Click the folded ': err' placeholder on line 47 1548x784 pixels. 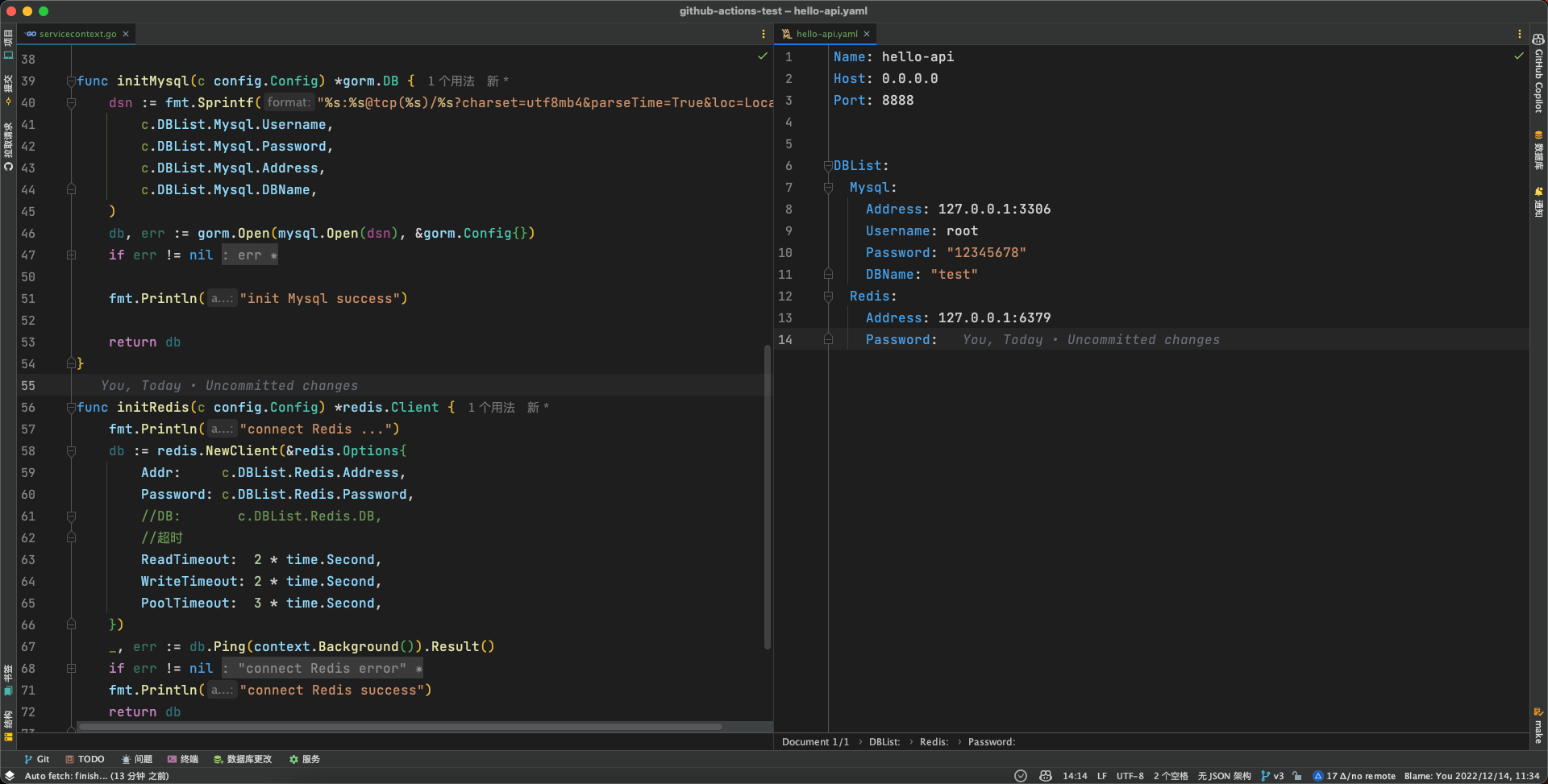point(250,255)
